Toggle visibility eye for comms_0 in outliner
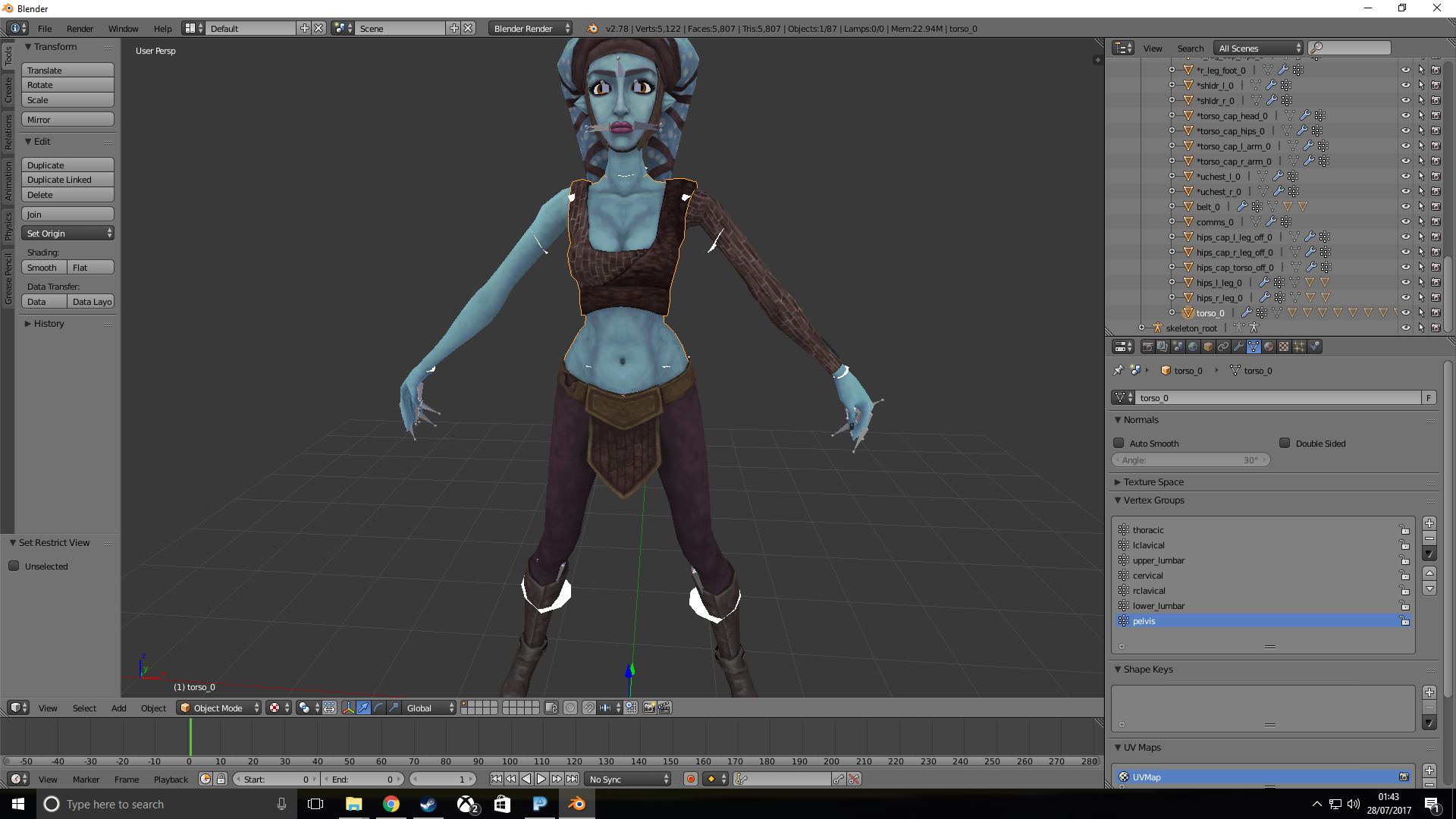The width and height of the screenshot is (1456, 819). coord(1405,221)
